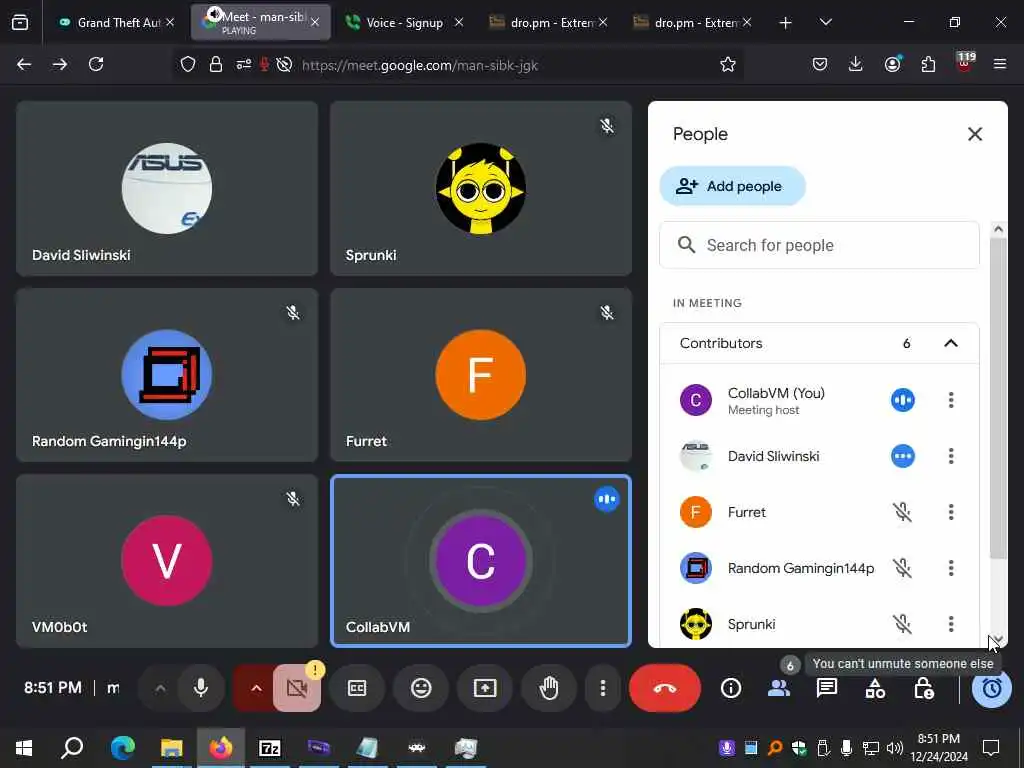Viewport: 1024px width, 768px height.
Task: Open the emoji reactions button
Action: pos(421,688)
